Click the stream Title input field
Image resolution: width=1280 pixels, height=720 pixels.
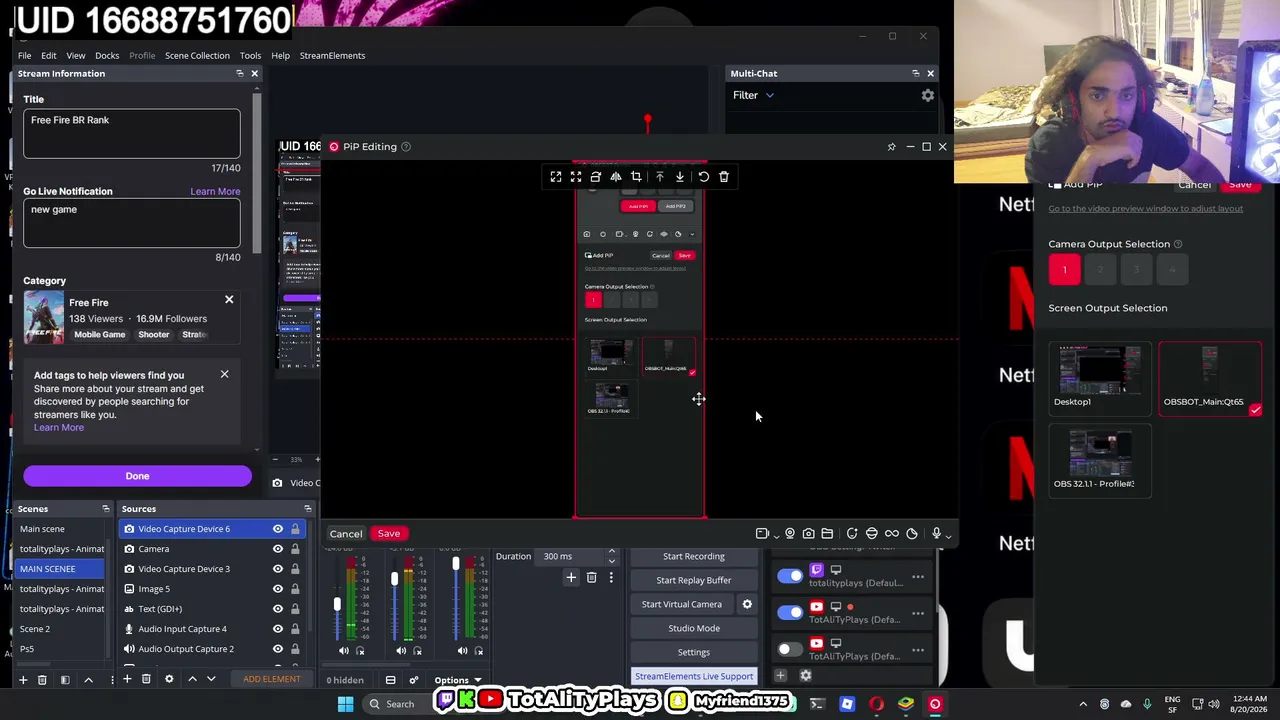132,134
